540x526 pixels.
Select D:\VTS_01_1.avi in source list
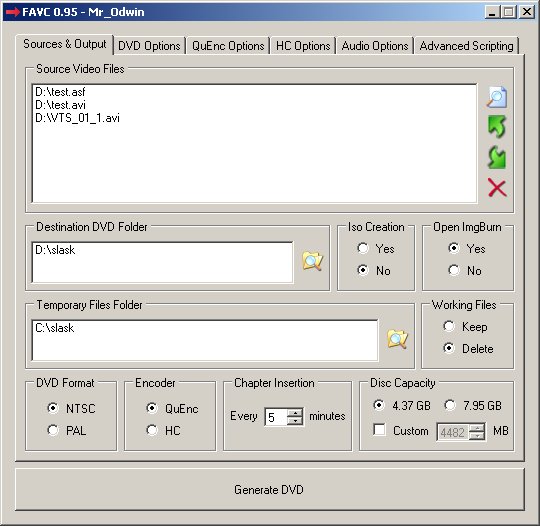coord(77,118)
